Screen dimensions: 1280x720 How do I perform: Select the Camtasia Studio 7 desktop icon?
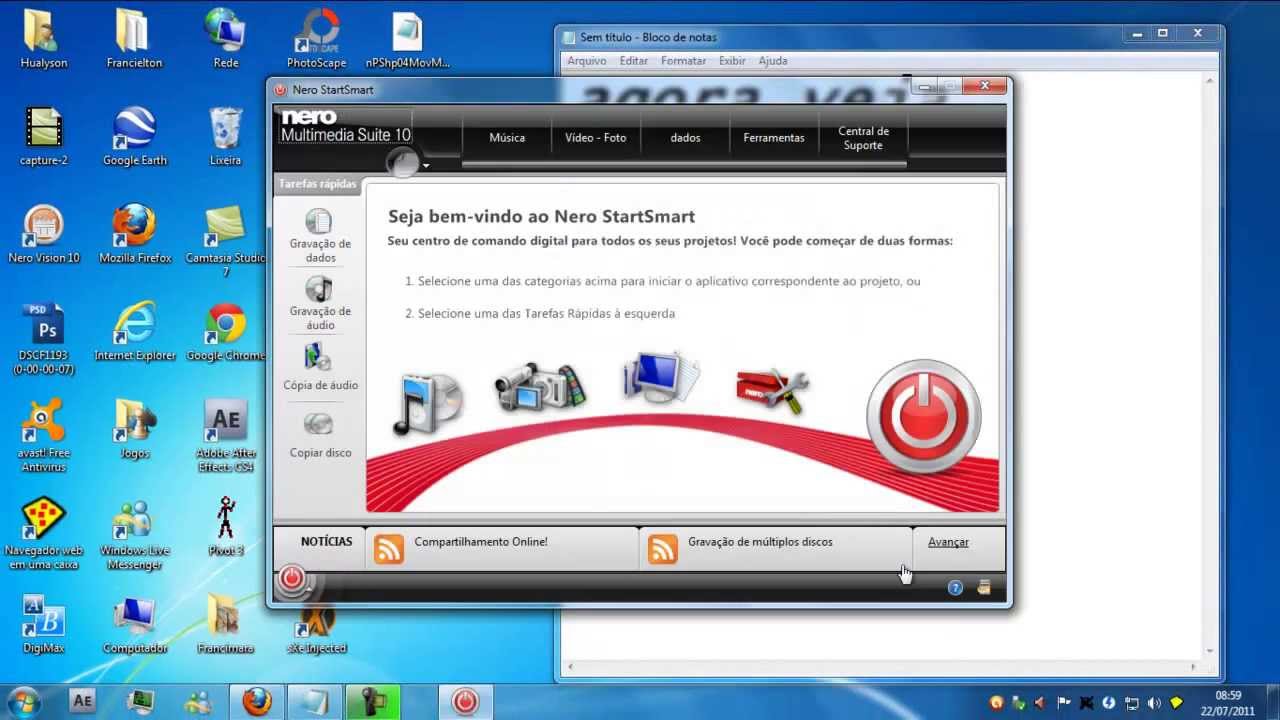tap(226, 241)
